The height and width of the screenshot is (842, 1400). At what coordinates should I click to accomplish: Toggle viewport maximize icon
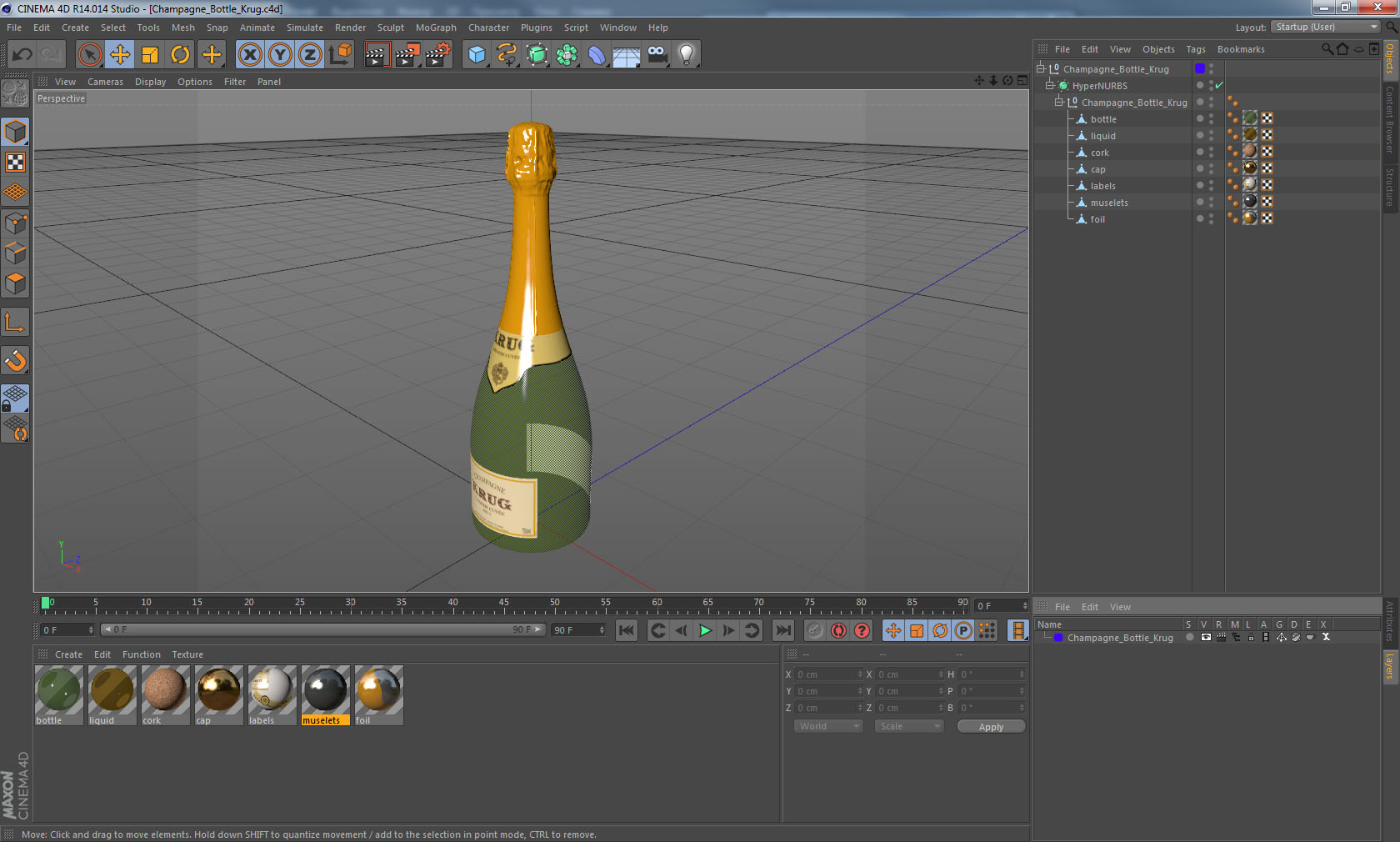[1022, 81]
